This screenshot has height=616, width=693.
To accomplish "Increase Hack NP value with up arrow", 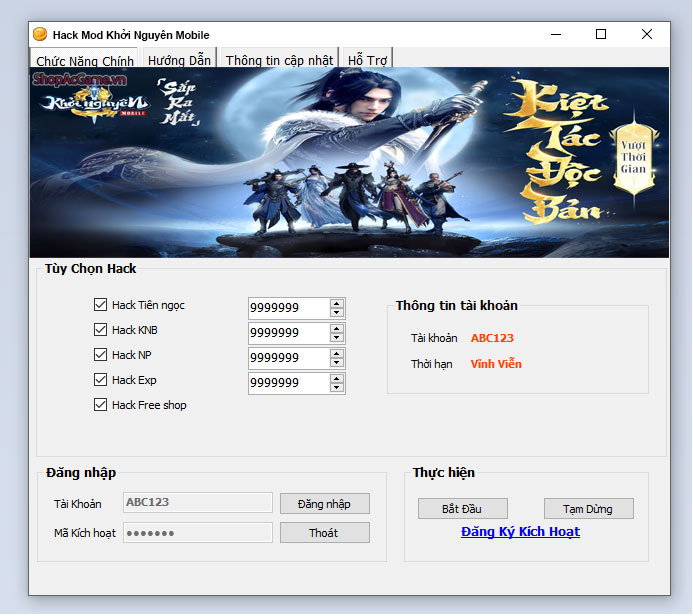I will [x=337, y=354].
